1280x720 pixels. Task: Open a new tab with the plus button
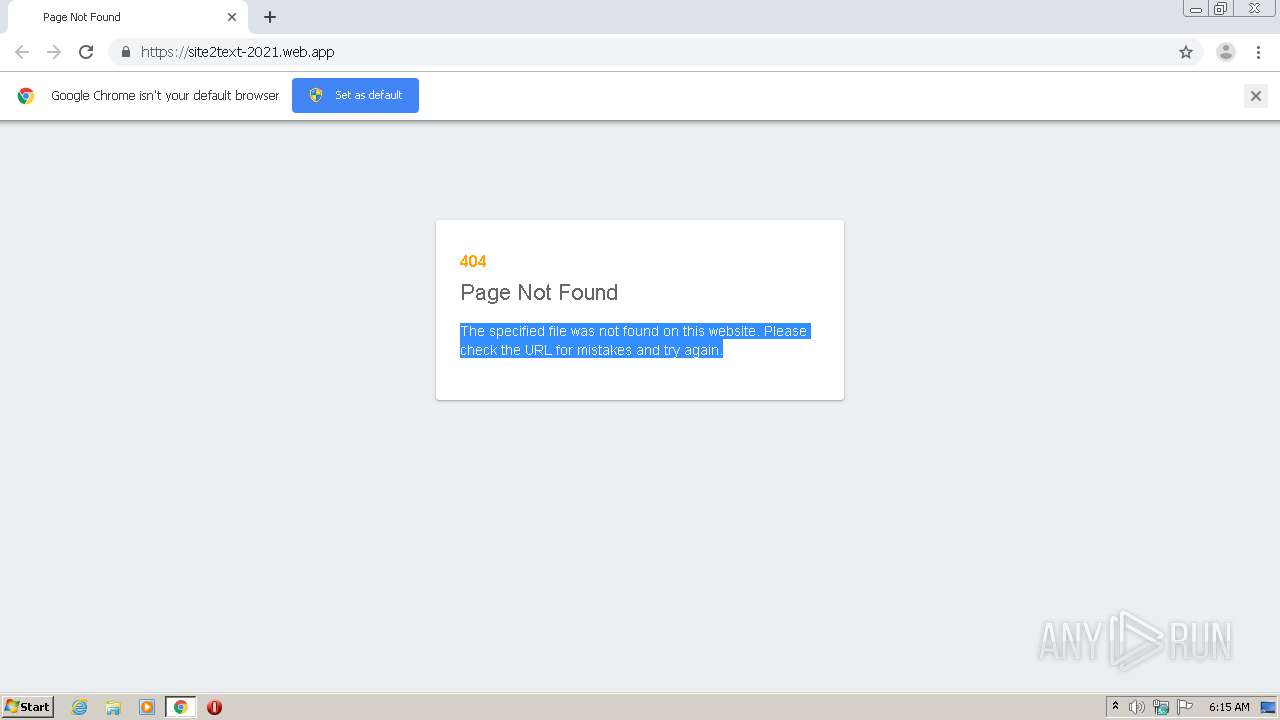270,17
